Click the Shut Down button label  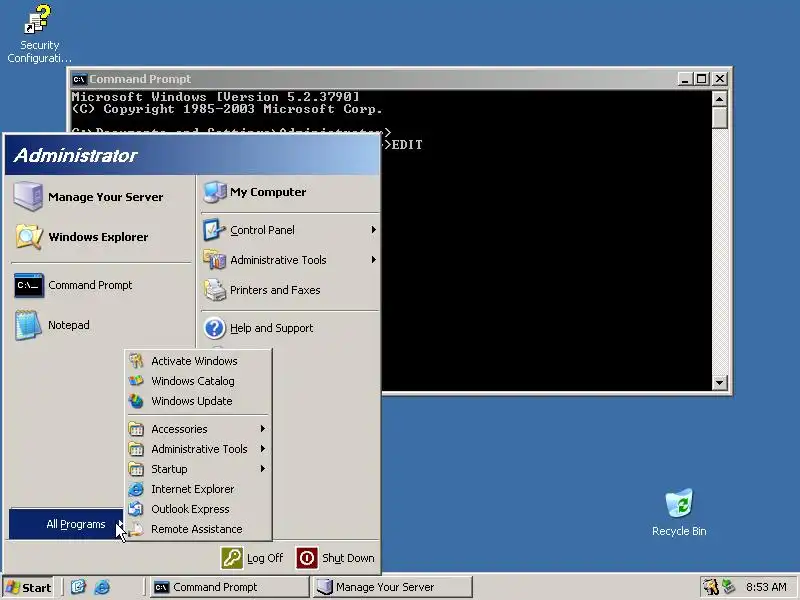pyautogui.click(x=348, y=558)
